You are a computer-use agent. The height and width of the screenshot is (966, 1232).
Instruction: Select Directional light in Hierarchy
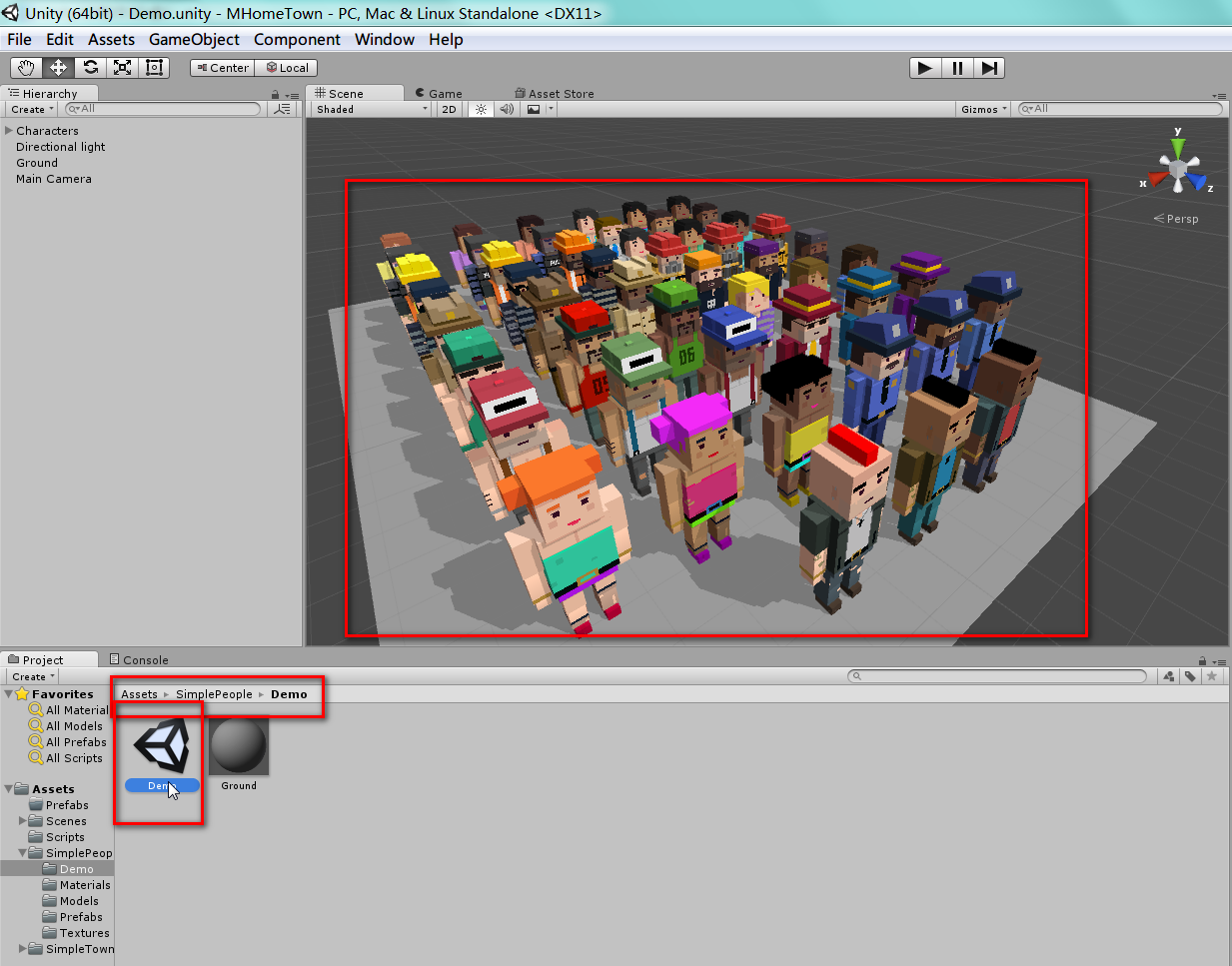(x=60, y=147)
